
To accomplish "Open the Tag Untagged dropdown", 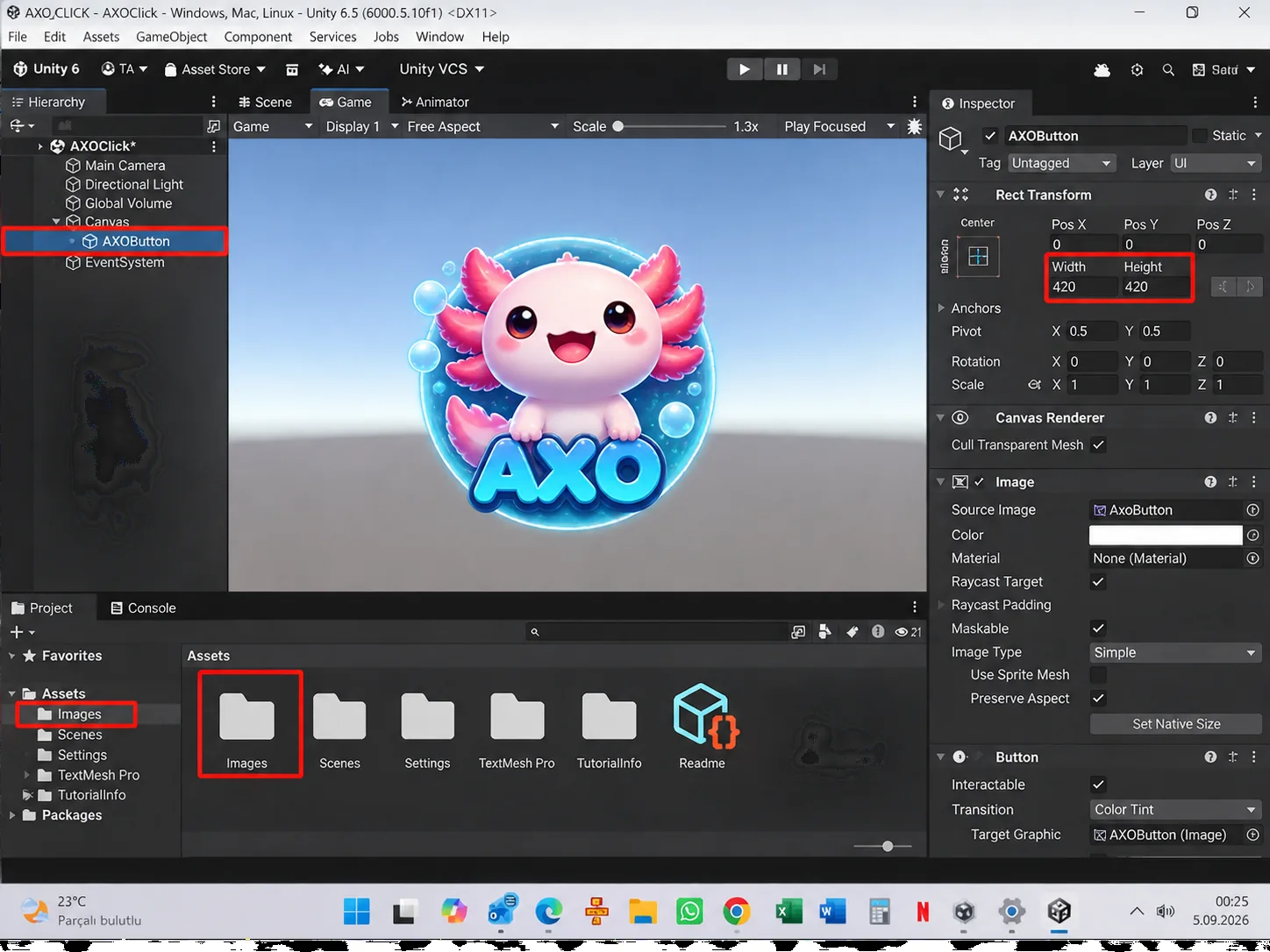I will [1061, 163].
